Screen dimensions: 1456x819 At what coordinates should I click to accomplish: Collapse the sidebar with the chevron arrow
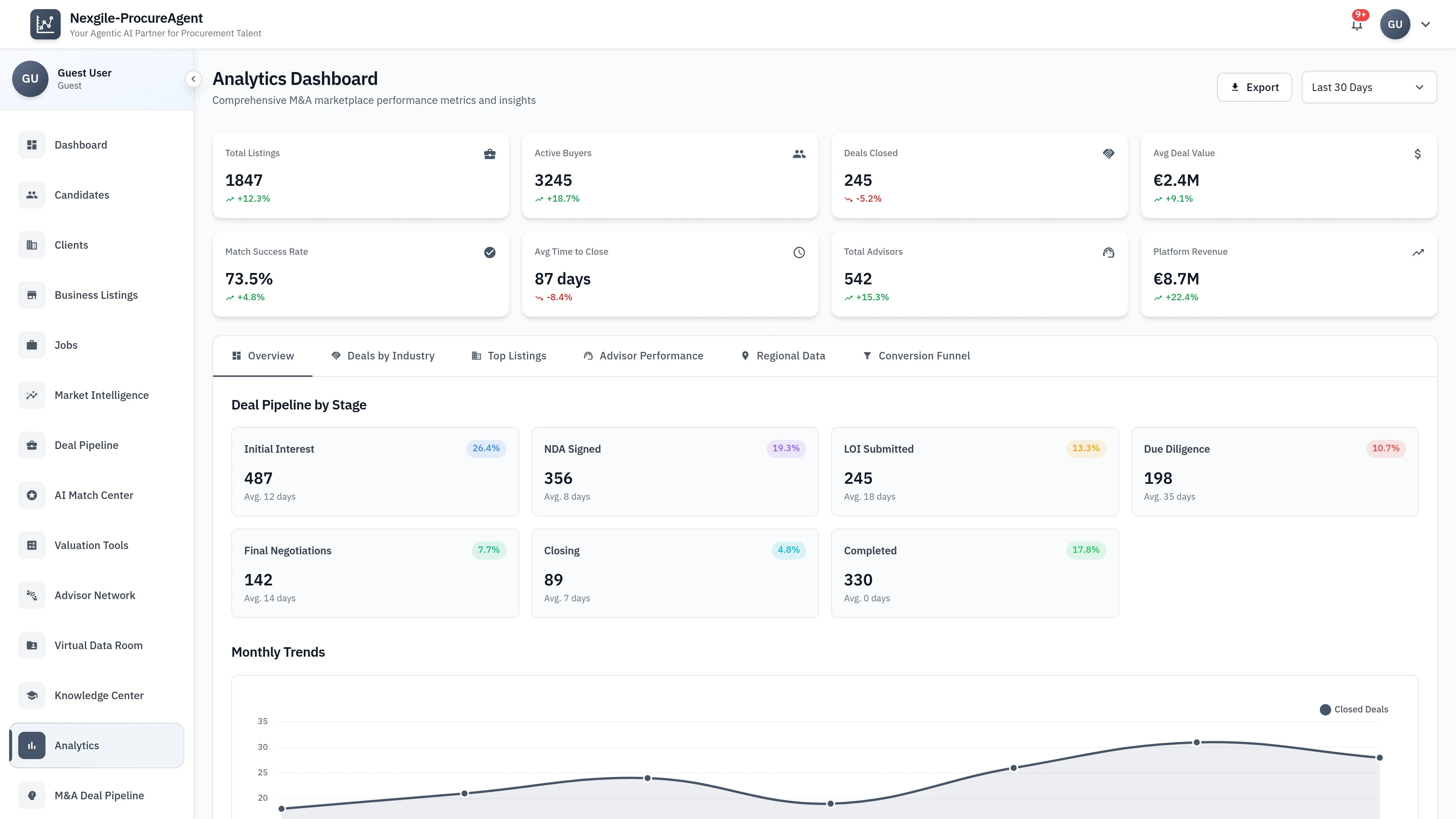click(193, 78)
